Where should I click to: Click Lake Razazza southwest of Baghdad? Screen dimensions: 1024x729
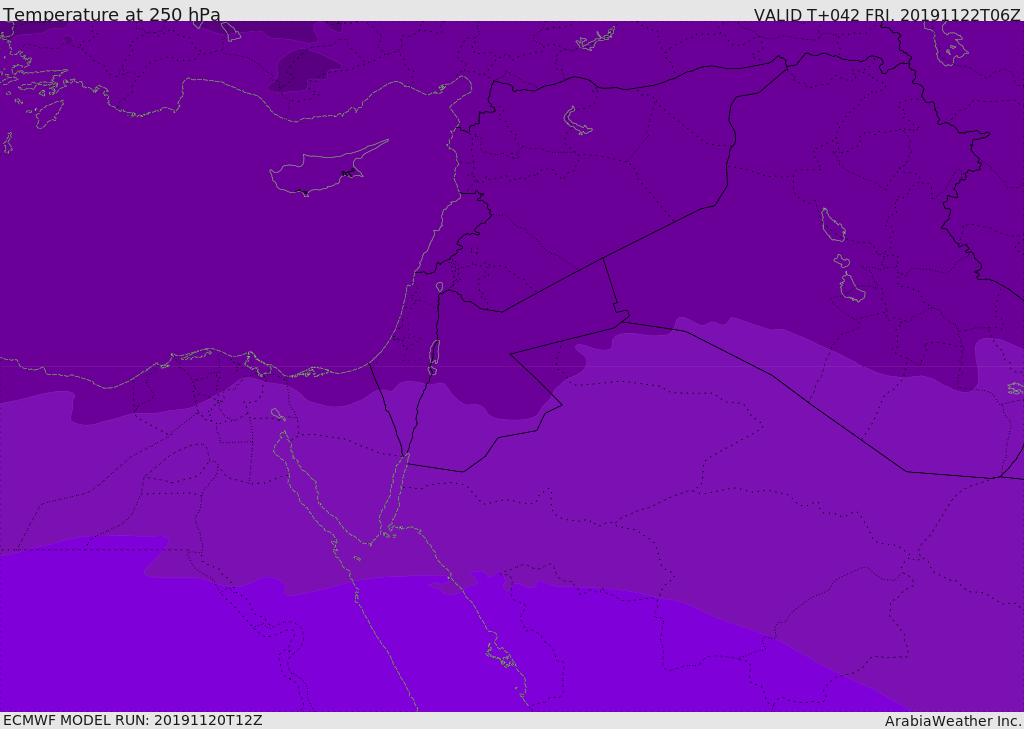[852, 289]
